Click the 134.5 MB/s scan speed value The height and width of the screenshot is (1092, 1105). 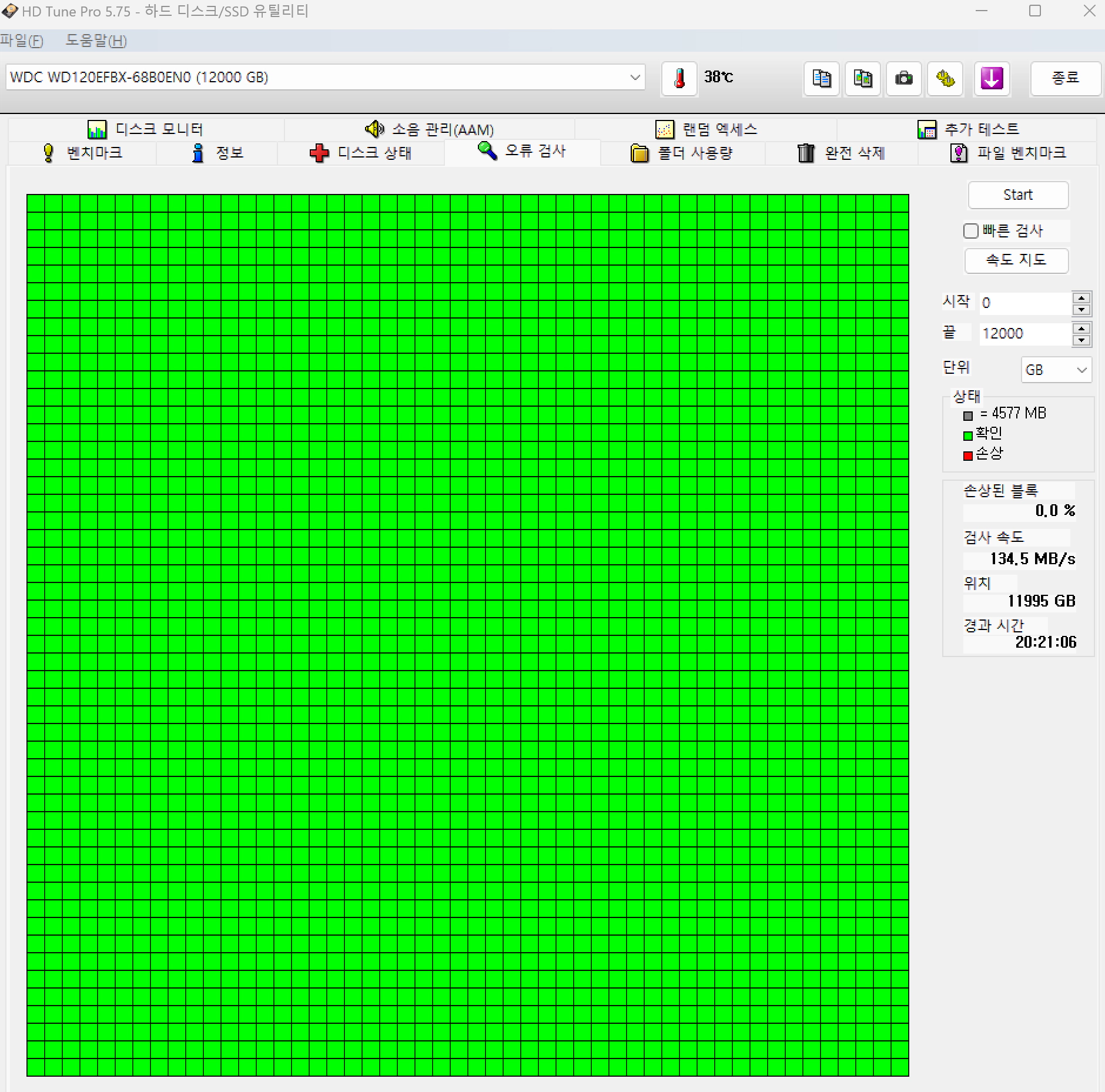click(x=1033, y=559)
